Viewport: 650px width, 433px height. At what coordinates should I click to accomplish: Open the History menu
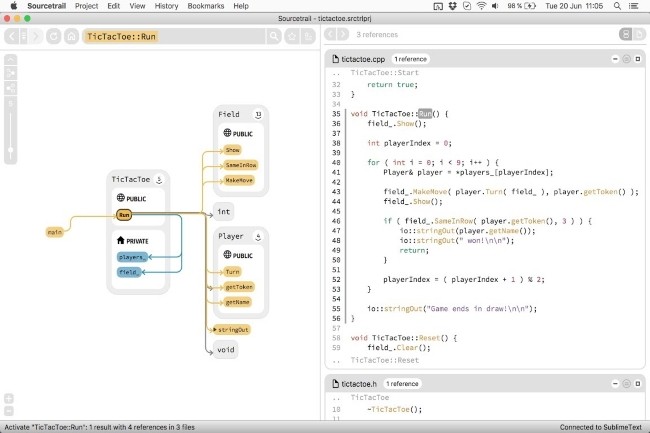click(166, 6)
